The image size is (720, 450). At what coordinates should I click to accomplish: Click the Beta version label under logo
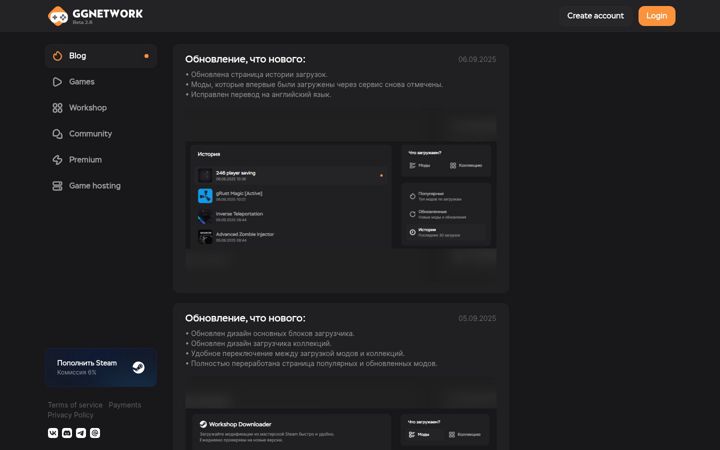(82, 22)
